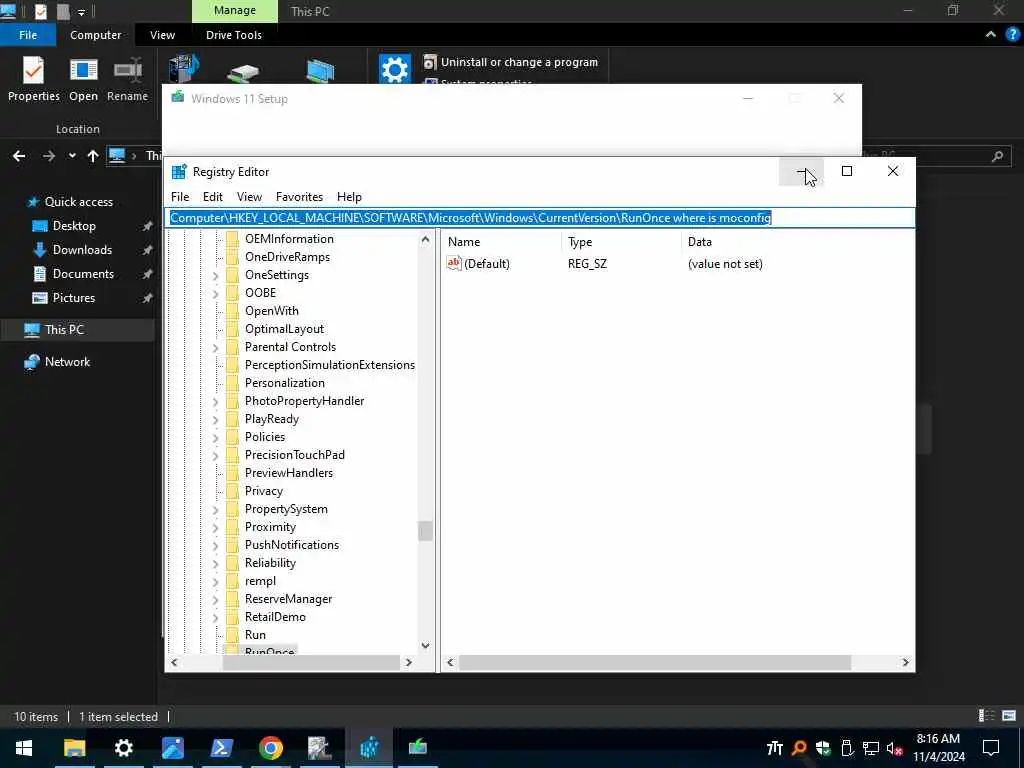Expand the Policies key

tap(216, 438)
